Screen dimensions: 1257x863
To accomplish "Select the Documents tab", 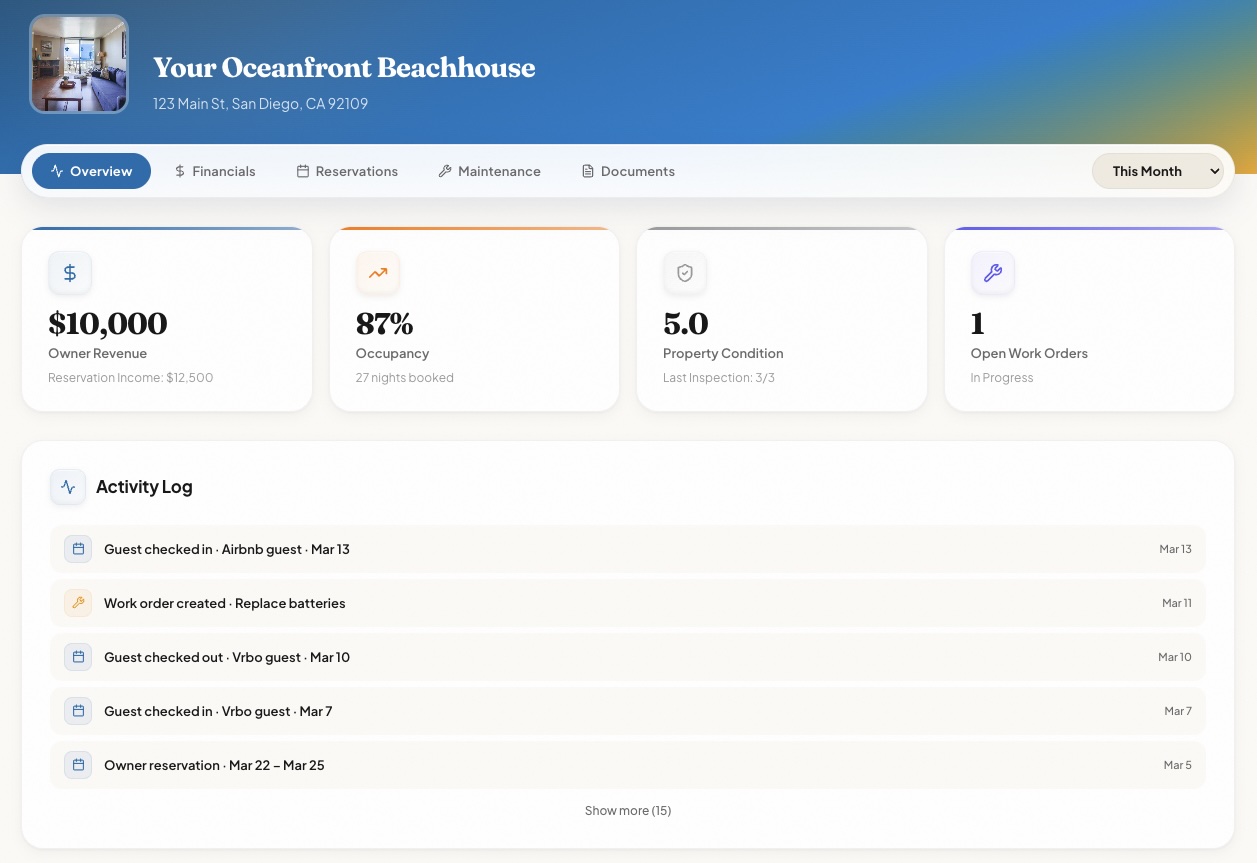I will tap(628, 171).
